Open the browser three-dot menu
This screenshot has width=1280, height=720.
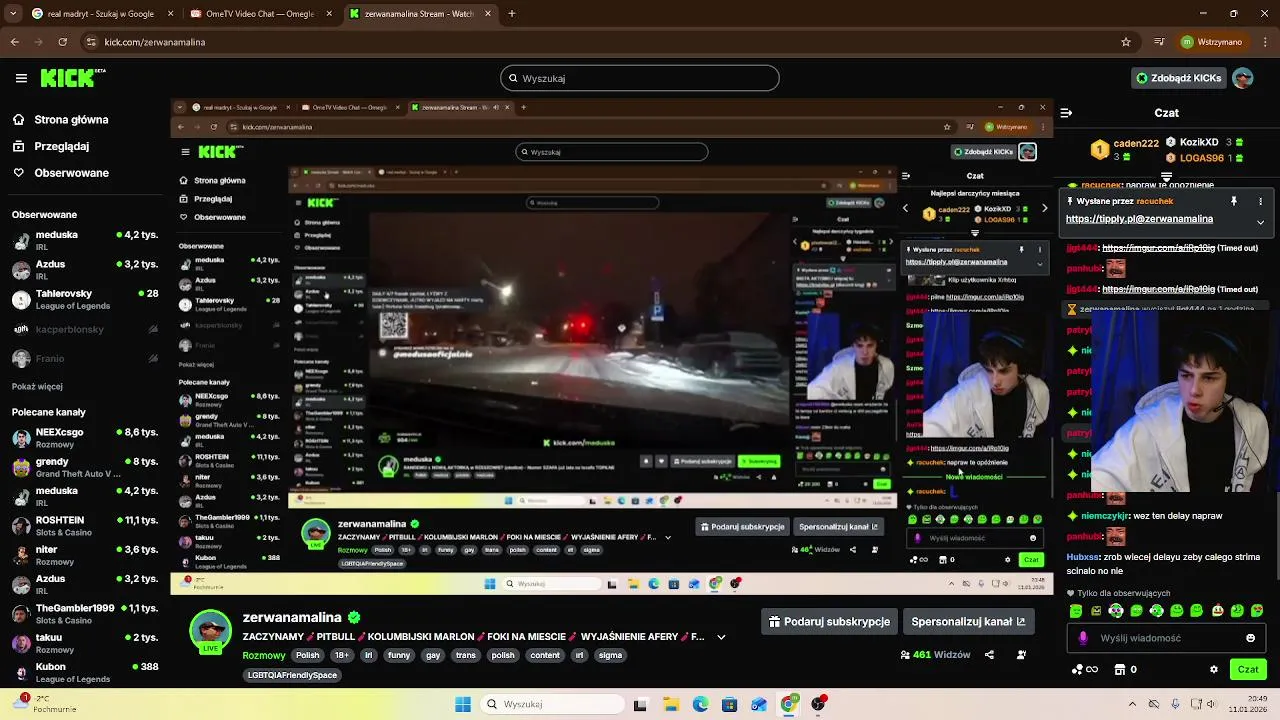[1265, 42]
